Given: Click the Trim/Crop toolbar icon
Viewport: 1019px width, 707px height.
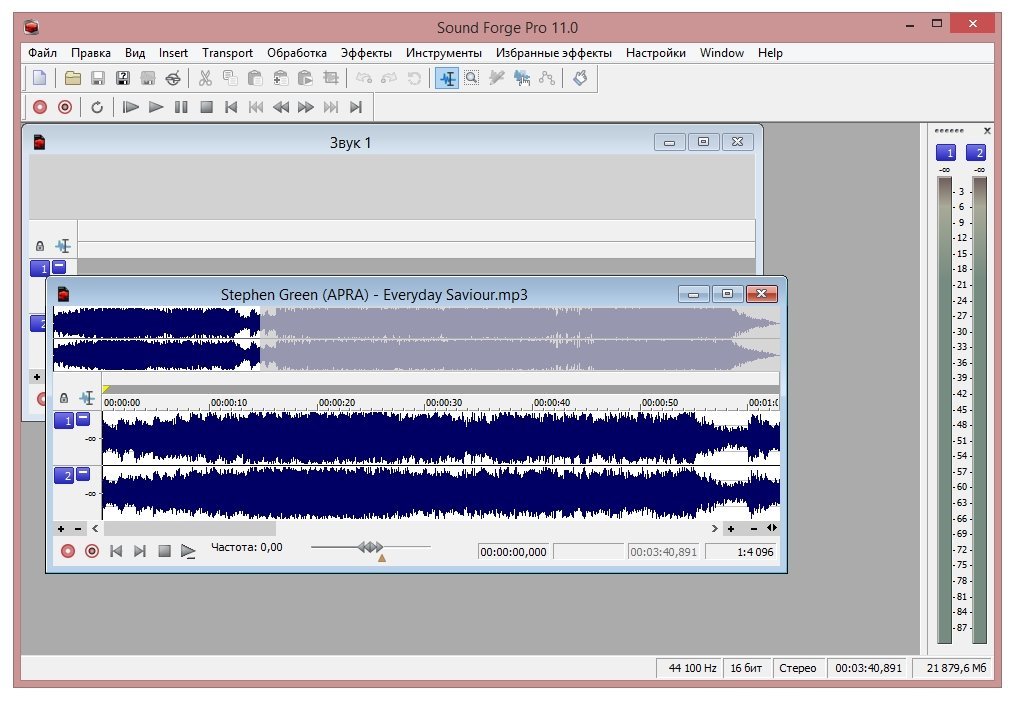Looking at the screenshot, I should pos(331,79).
